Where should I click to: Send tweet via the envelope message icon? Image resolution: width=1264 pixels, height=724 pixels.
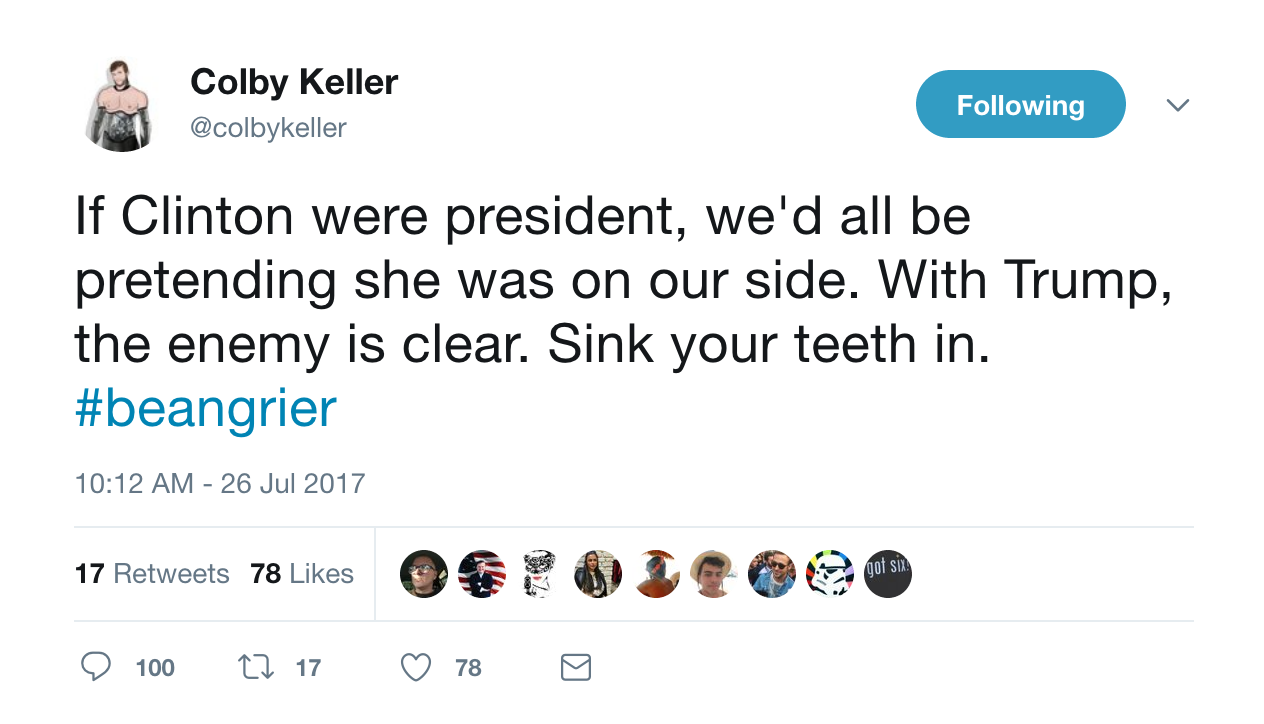click(576, 667)
